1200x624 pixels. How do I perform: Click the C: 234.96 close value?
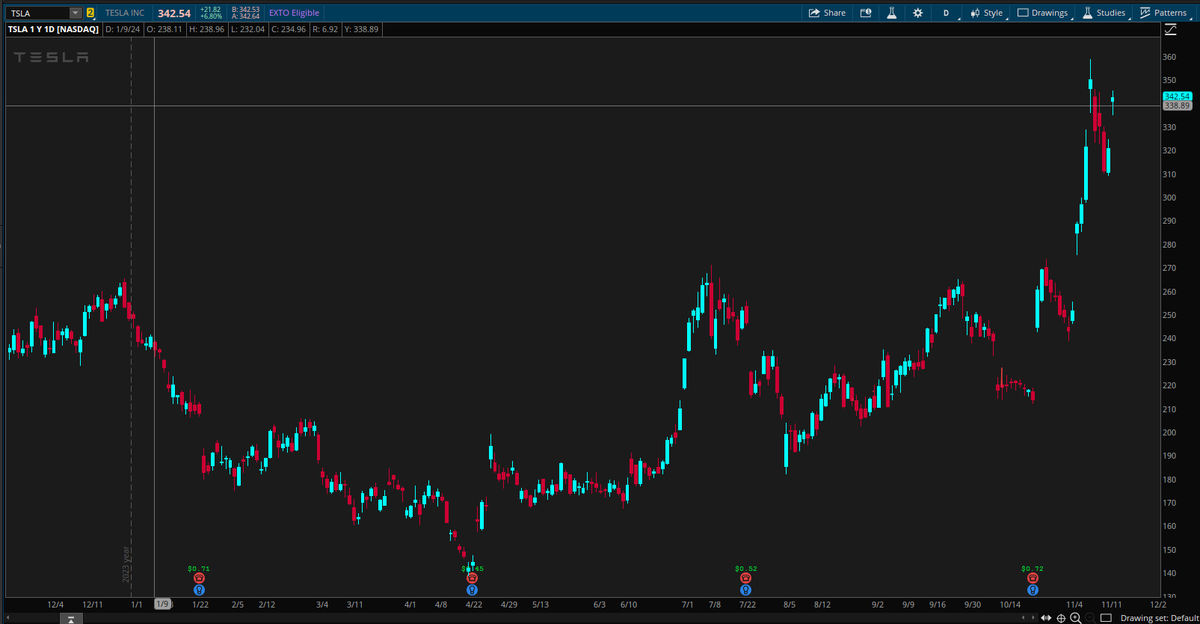pyautogui.click(x=290, y=30)
